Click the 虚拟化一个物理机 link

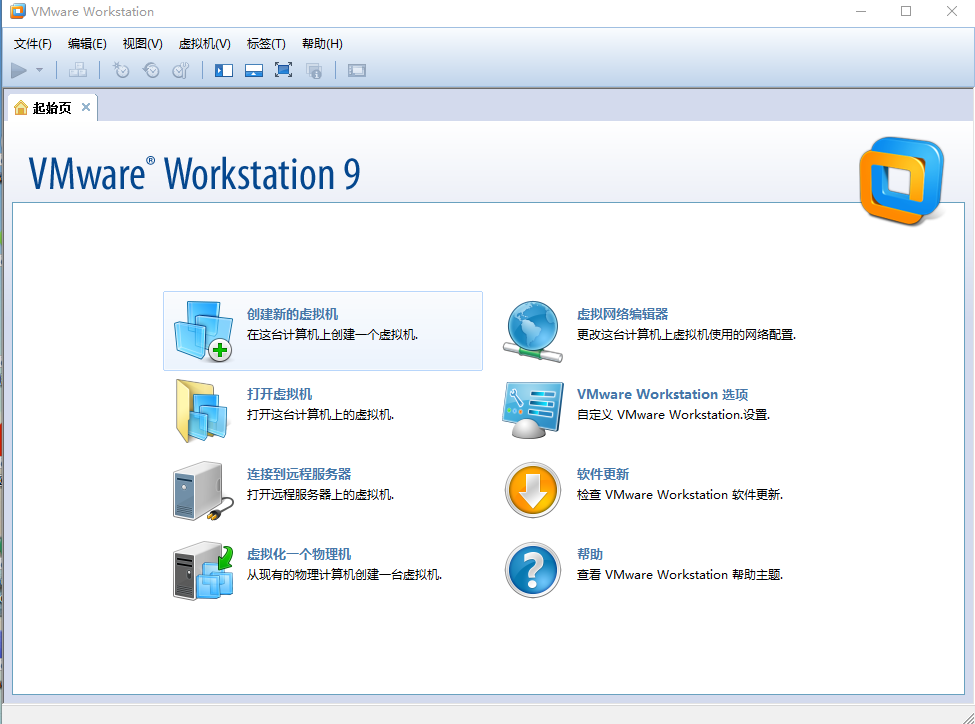click(299, 554)
